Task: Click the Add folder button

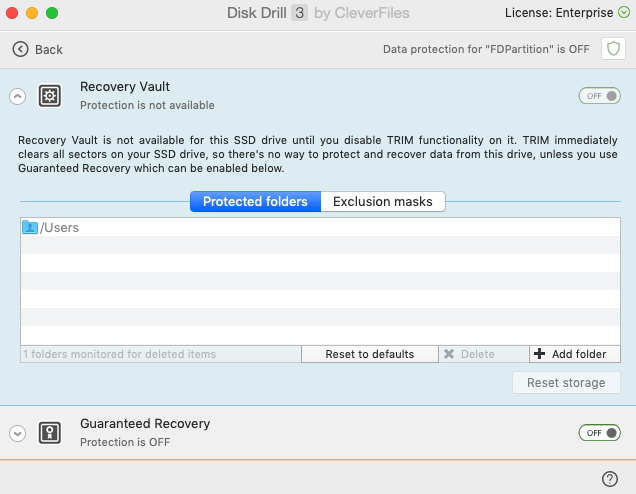Action: [575, 354]
